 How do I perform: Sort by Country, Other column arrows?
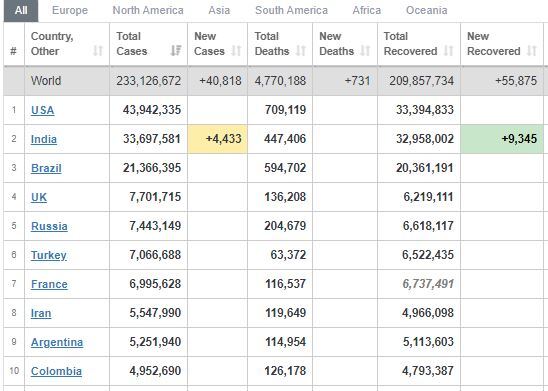(98, 51)
